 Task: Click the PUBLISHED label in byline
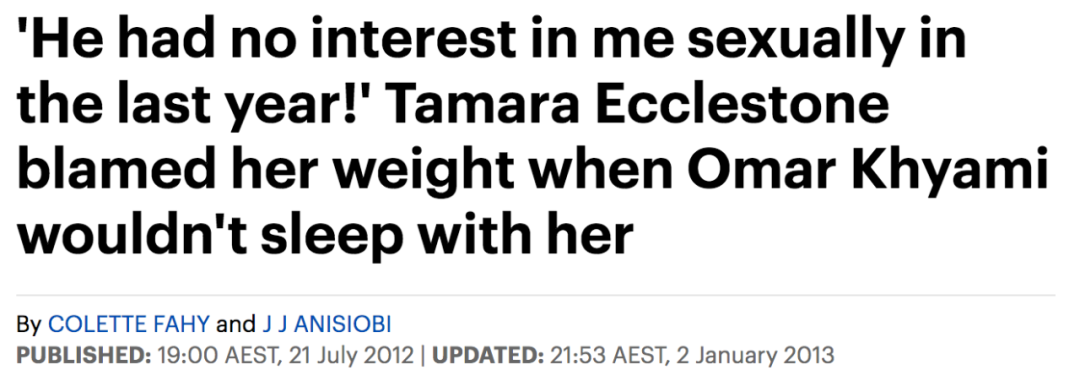pyautogui.click(x=83, y=356)
